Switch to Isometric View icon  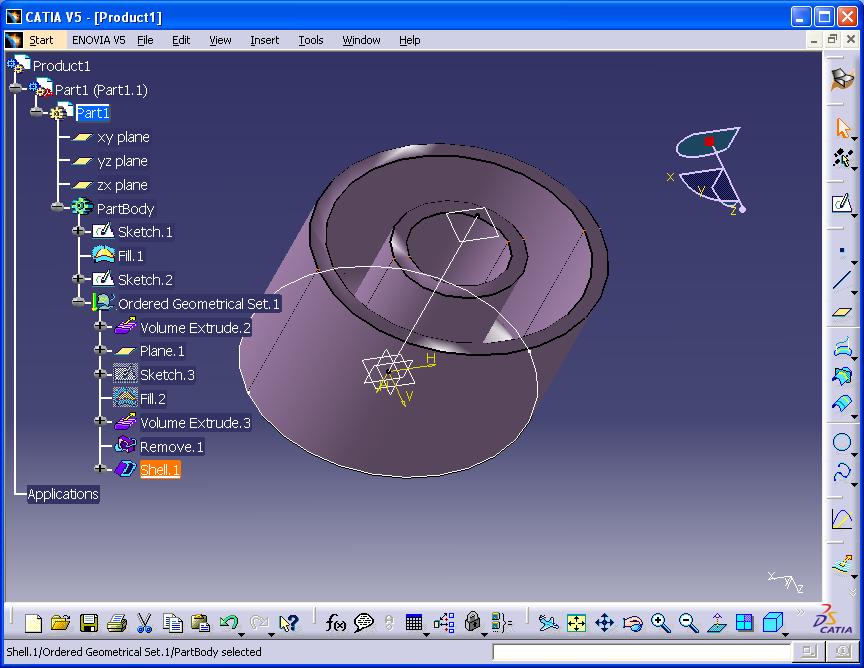click(771, 623)
